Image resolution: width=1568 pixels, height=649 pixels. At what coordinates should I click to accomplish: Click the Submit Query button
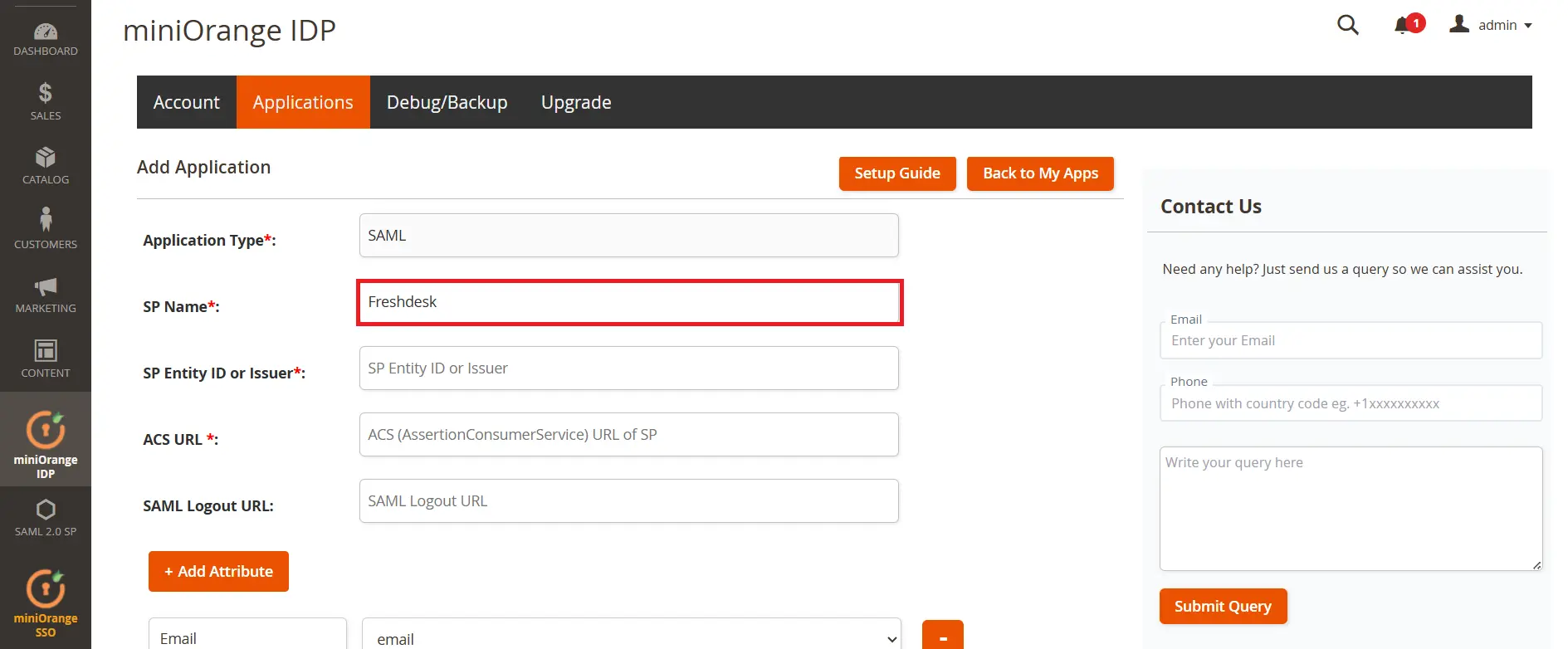[1223, 606]
